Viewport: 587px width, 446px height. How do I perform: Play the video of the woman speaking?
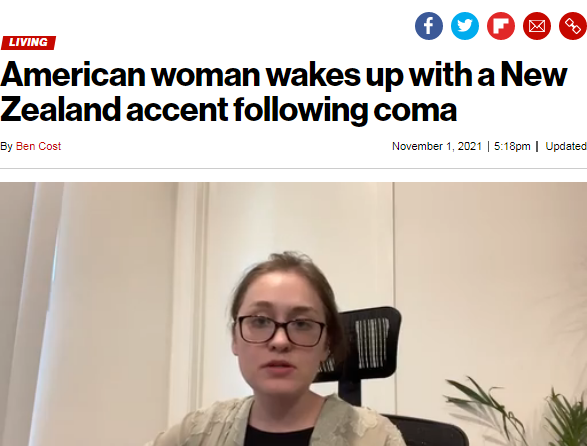pyautogui.click(x=294, y=314)
